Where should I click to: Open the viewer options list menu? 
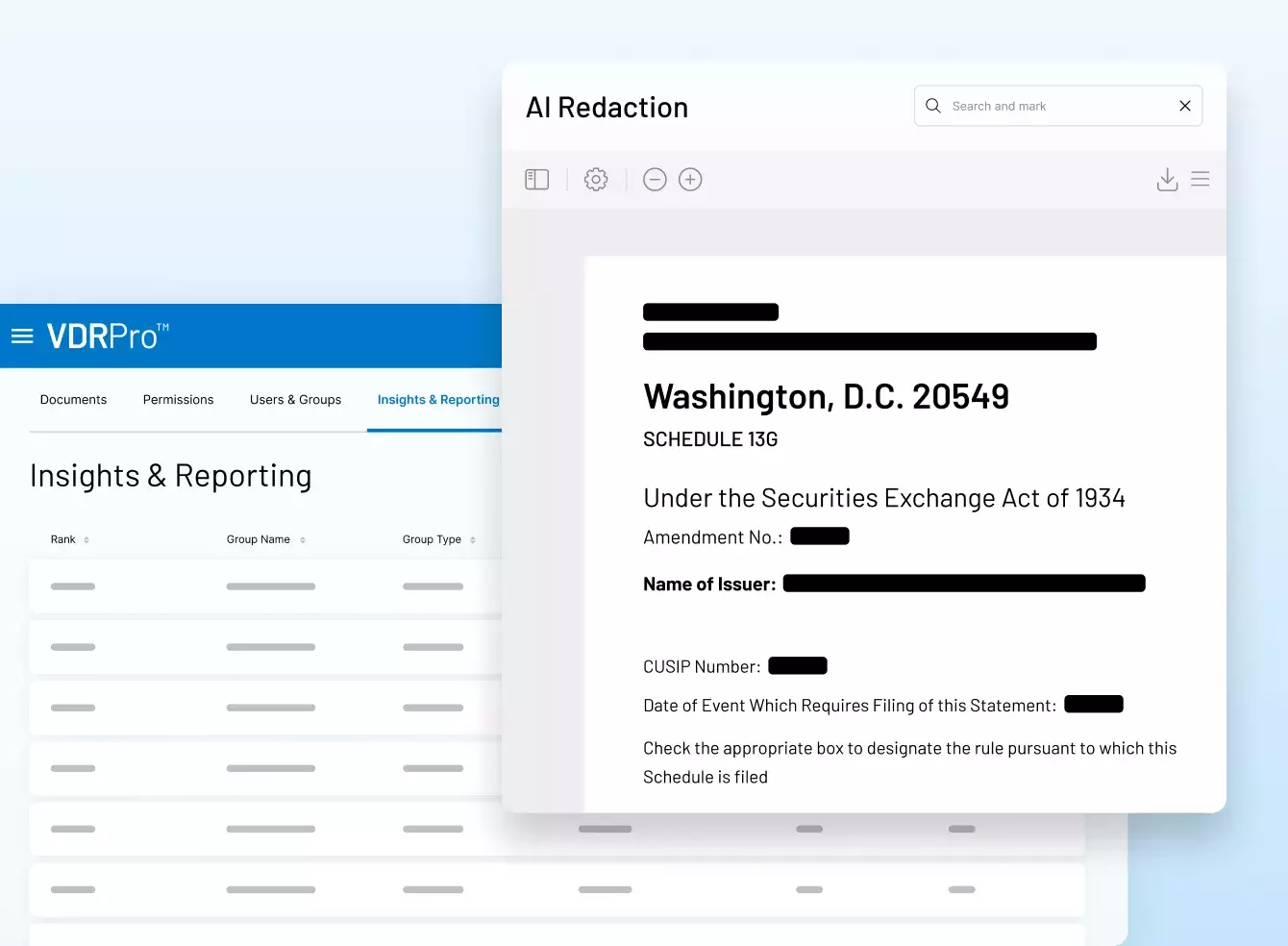(1200, 180)
